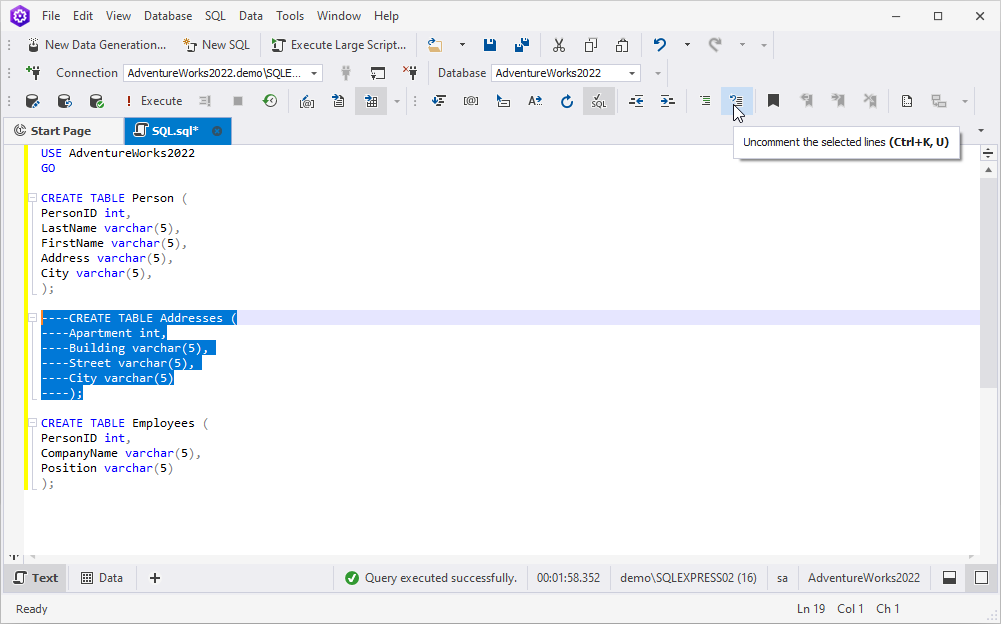Click the database refresh icon

pos(64,101)
